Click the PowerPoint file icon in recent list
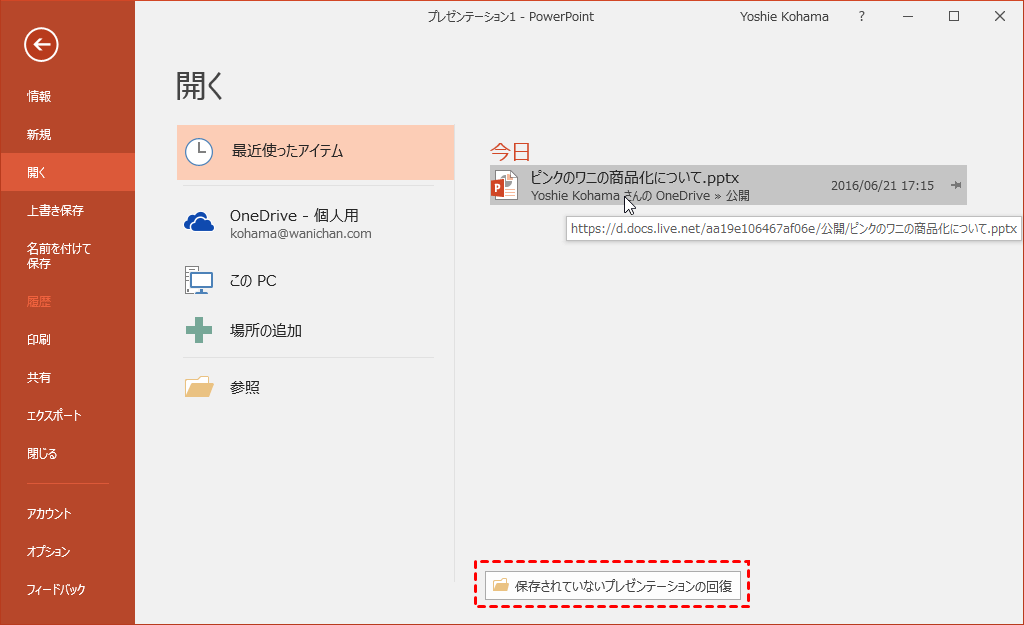1024x625 pixels. coord(505,185)
